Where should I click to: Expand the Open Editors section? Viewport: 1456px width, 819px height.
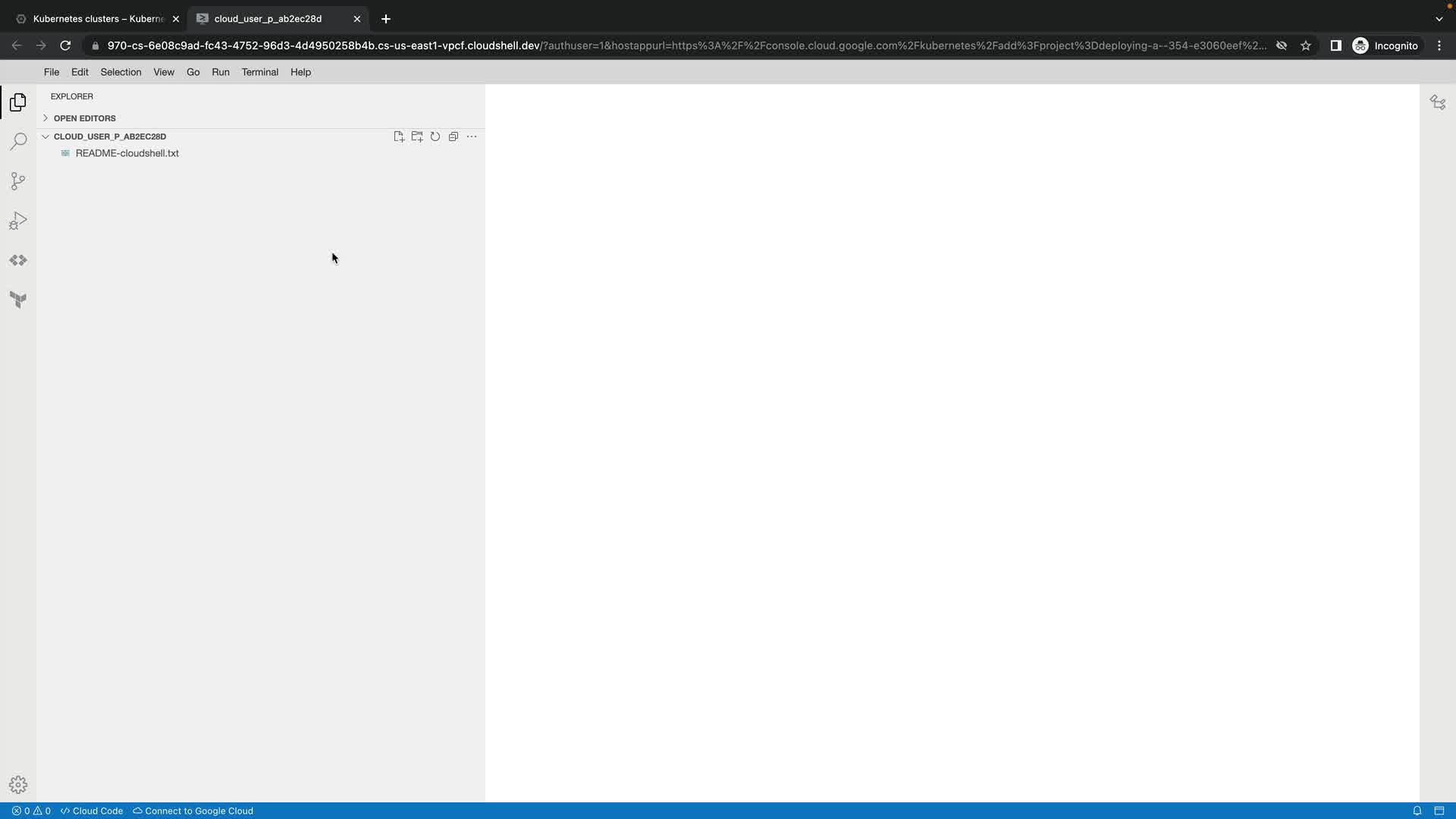[84, 118]
